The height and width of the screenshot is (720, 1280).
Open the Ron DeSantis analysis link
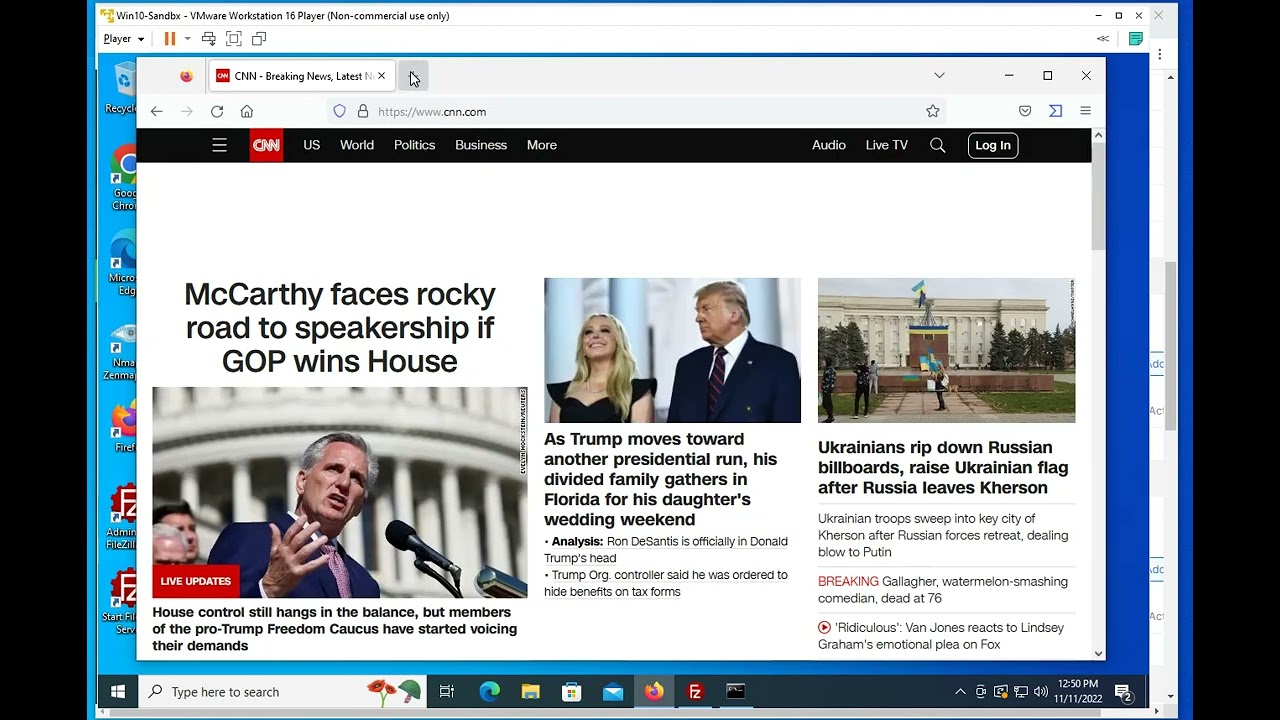(x=666, y=550)
